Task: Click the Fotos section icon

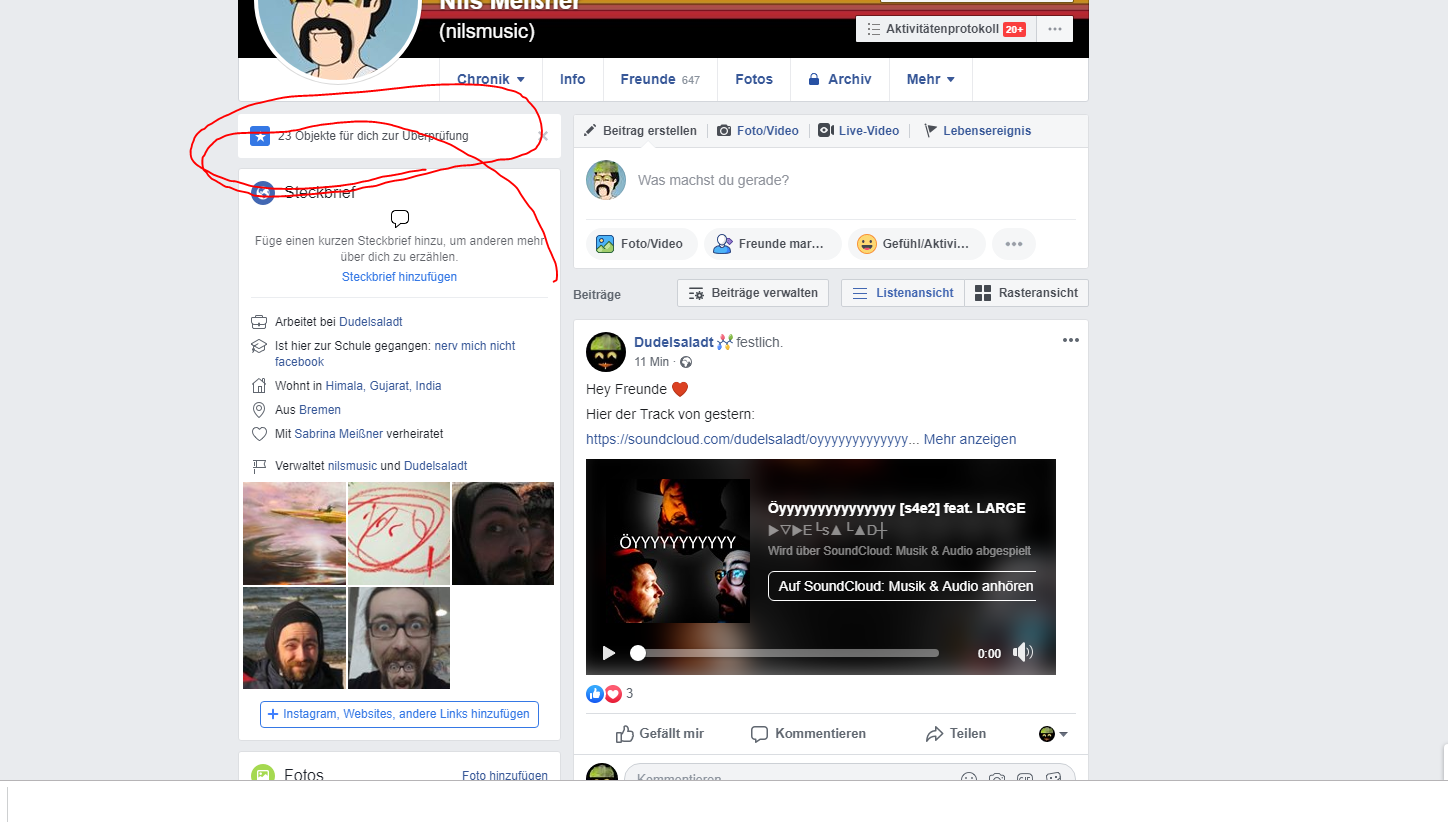Action: pyautogui.click(x=263, y=774)
